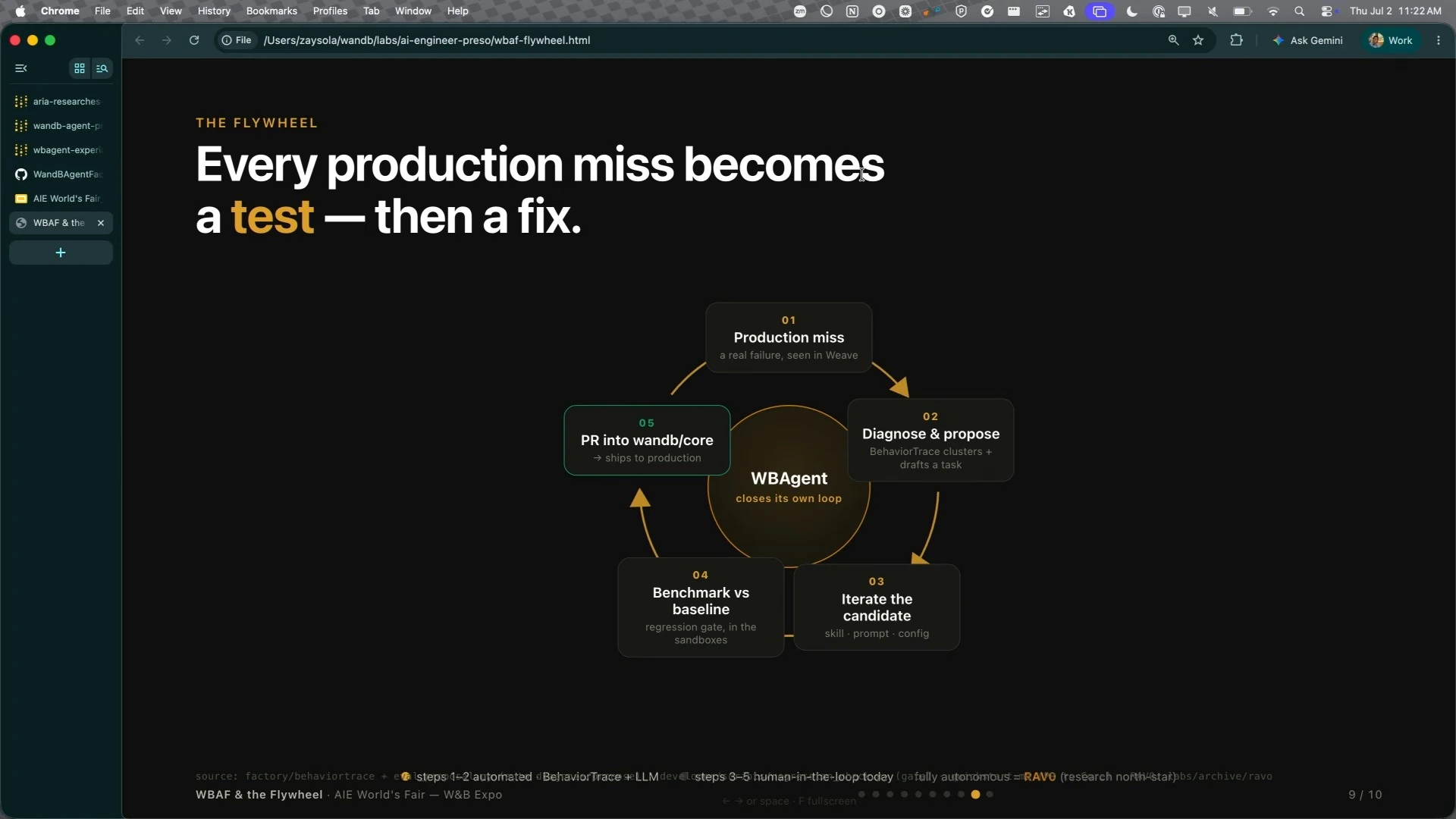The height and width of the screenshot is (819, 1456).
Task: Click the Ask Gemini button
Action: click(x=1307, y=40)
